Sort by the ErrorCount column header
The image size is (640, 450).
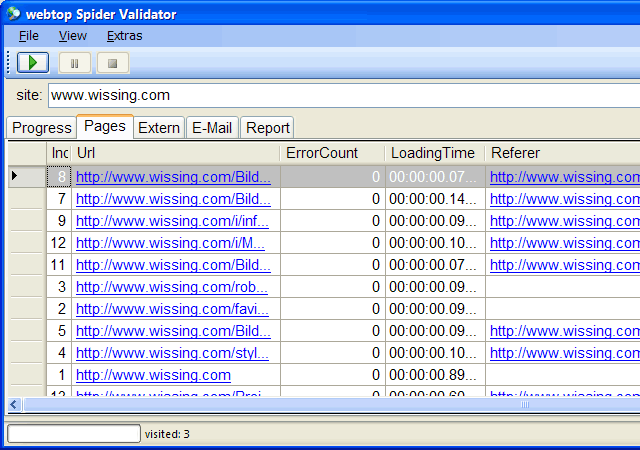pyautogui.click(x=333, y=153)
